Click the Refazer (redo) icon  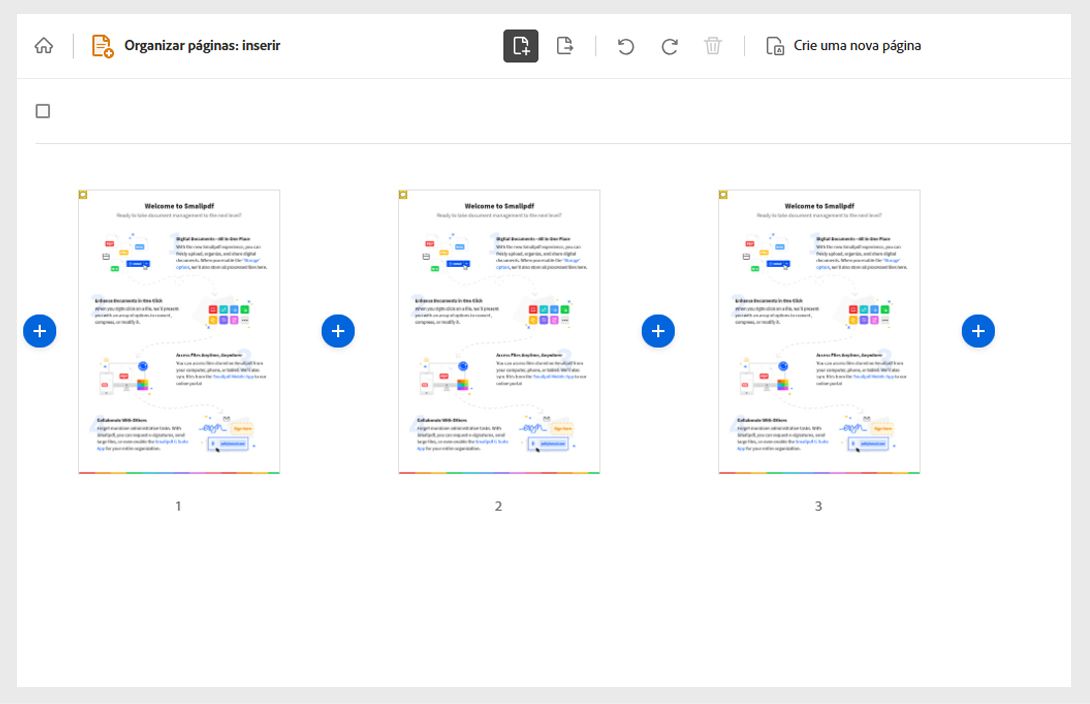[x=668, y=45]
